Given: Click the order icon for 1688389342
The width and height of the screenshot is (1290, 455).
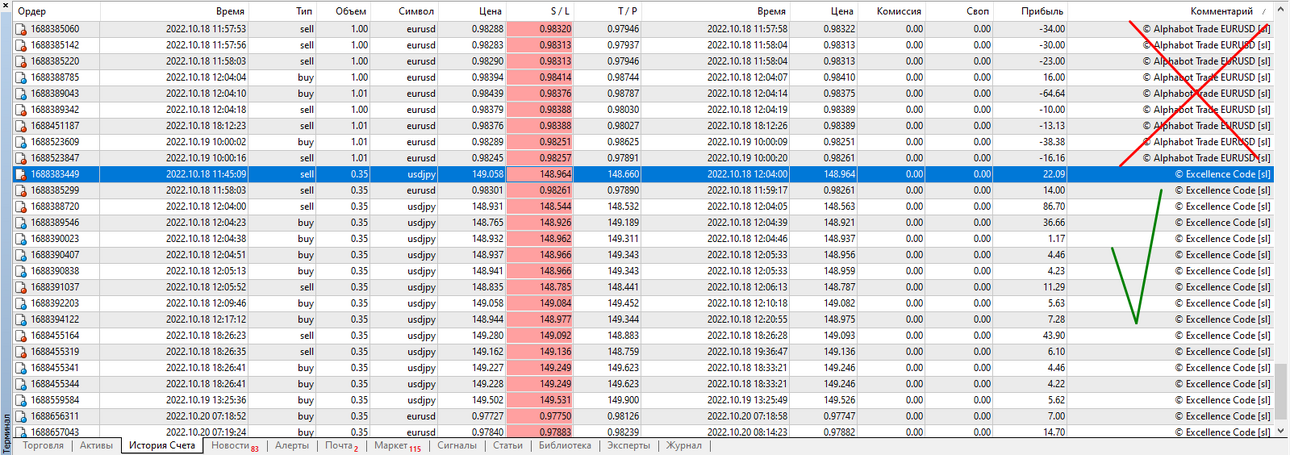Looking at the screenshot, I should coord(22,109).
